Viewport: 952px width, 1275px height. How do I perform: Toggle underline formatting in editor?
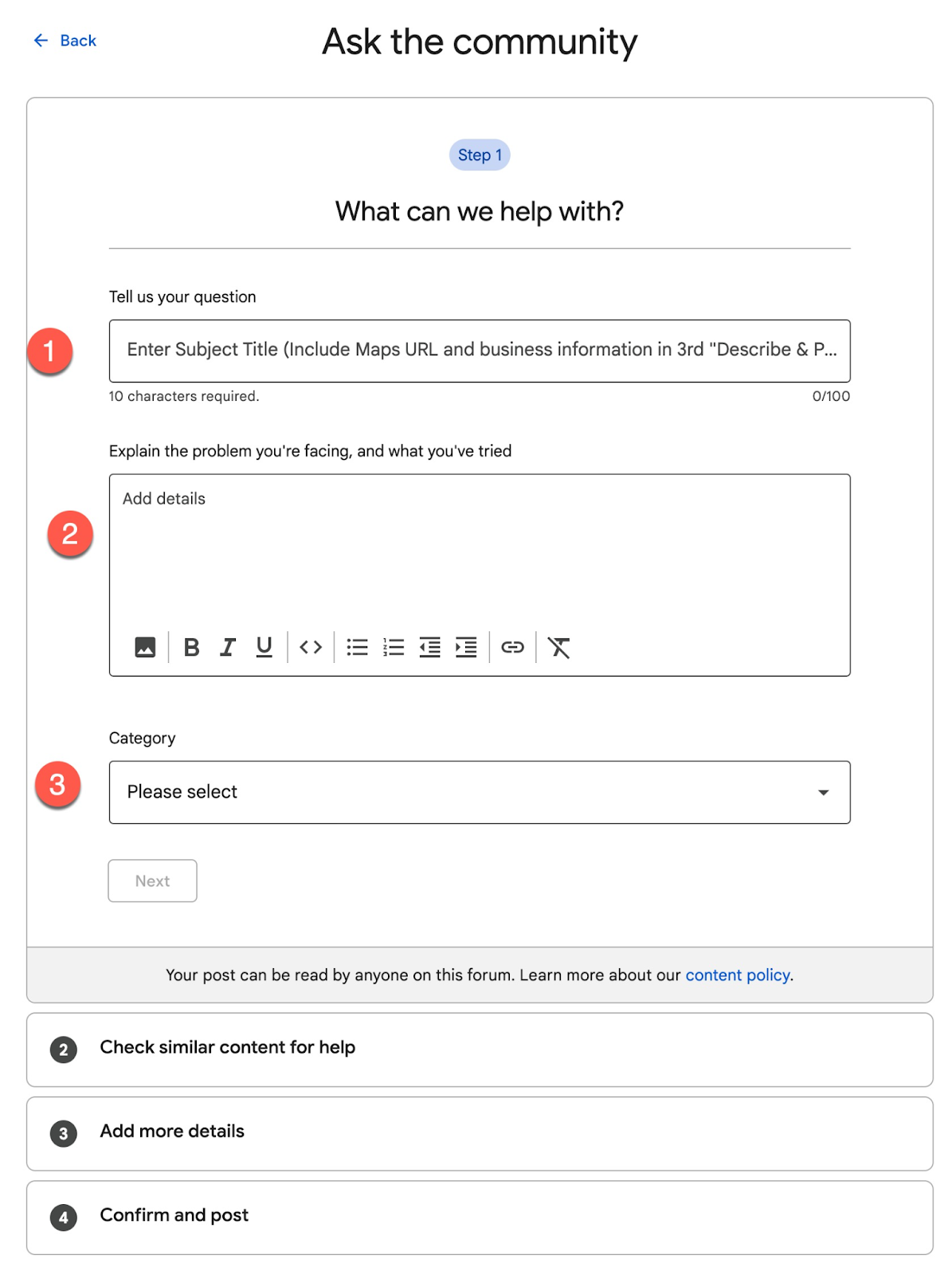pyautogui.click(x=264, y=647)
